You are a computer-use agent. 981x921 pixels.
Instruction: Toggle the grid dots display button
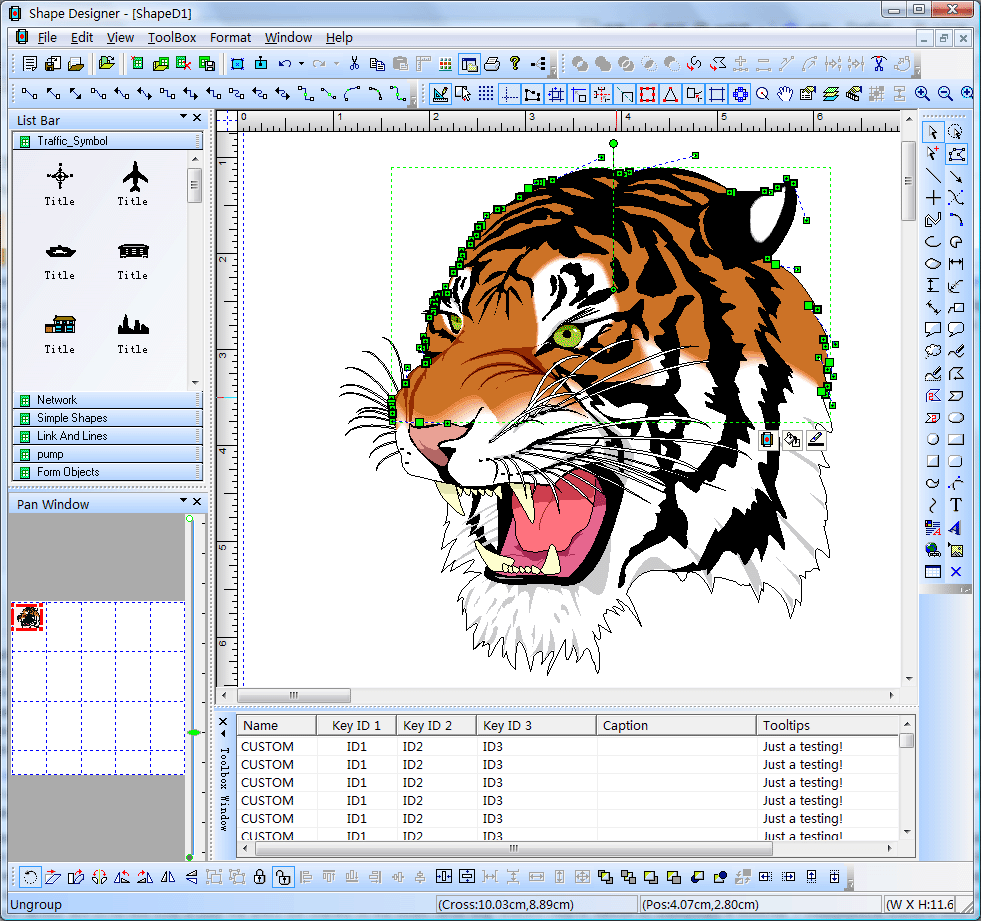tap(486, 94)
